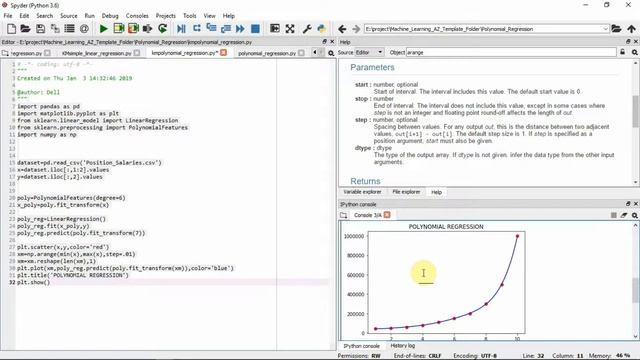
Task: Open the Consoles menu
Action: 137,16
